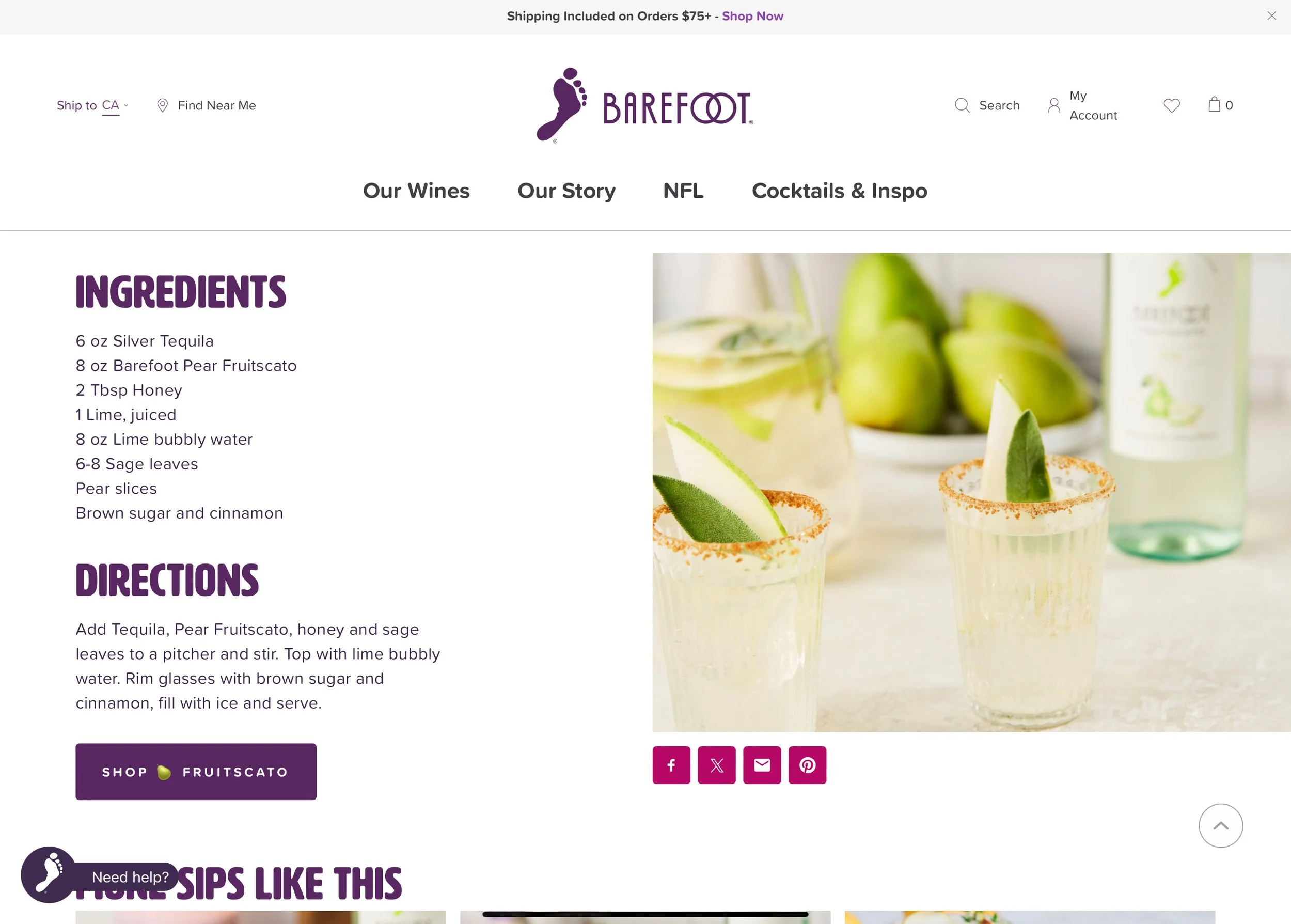Go to the NFL menu item
Viewport: 1291px width, 924px height.
click(x=684, y=191)
